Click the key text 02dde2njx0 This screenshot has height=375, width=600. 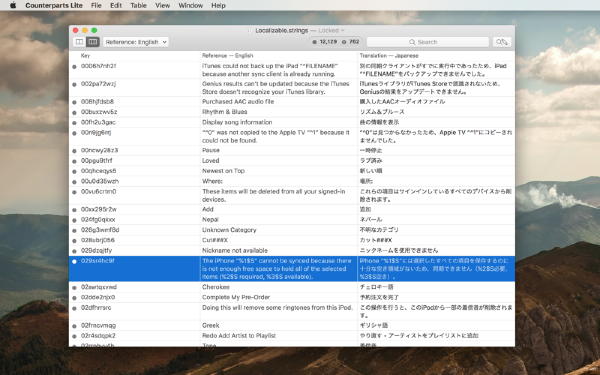tap(98, 297)
